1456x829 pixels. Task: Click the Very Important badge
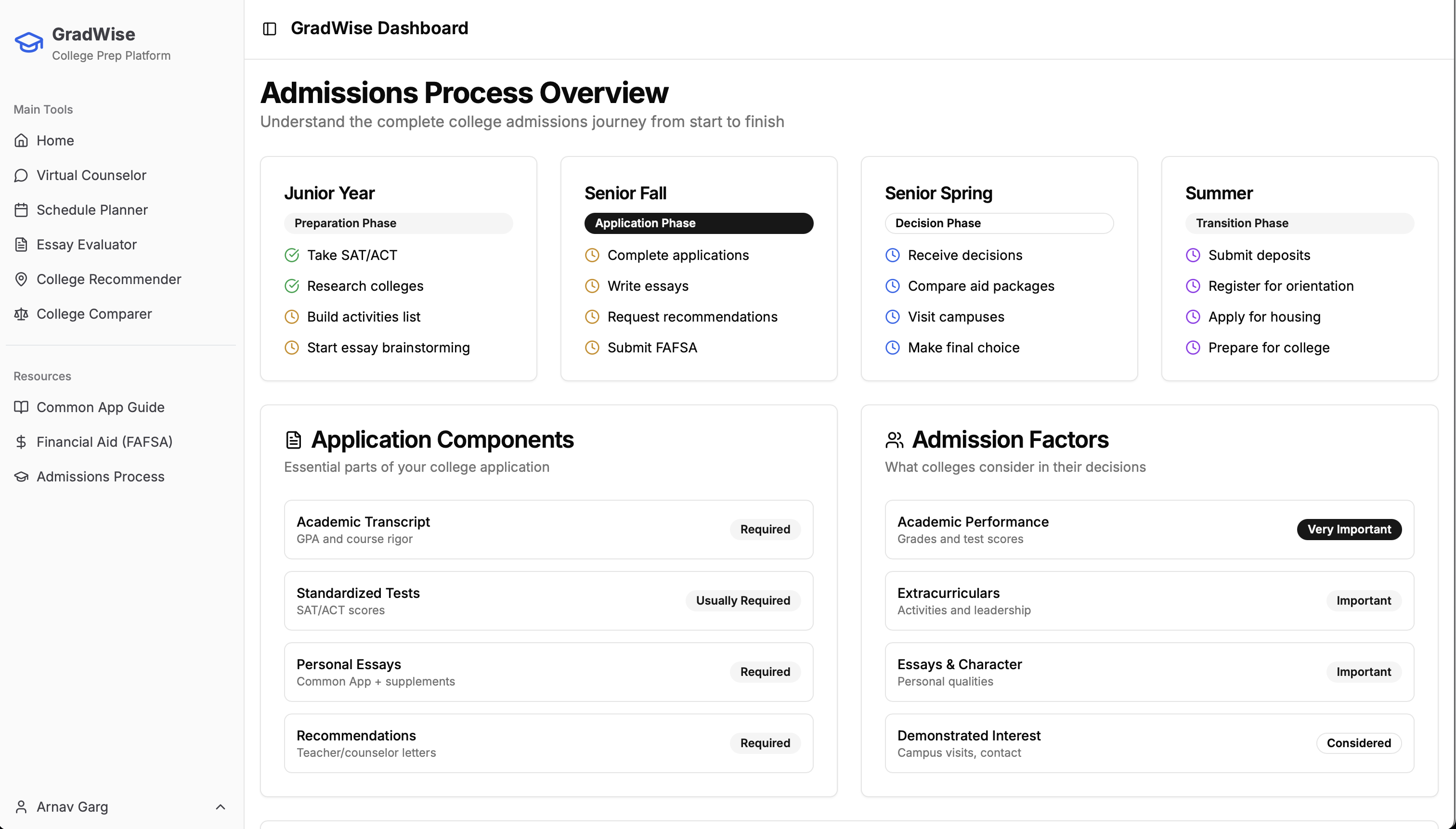1348,530
